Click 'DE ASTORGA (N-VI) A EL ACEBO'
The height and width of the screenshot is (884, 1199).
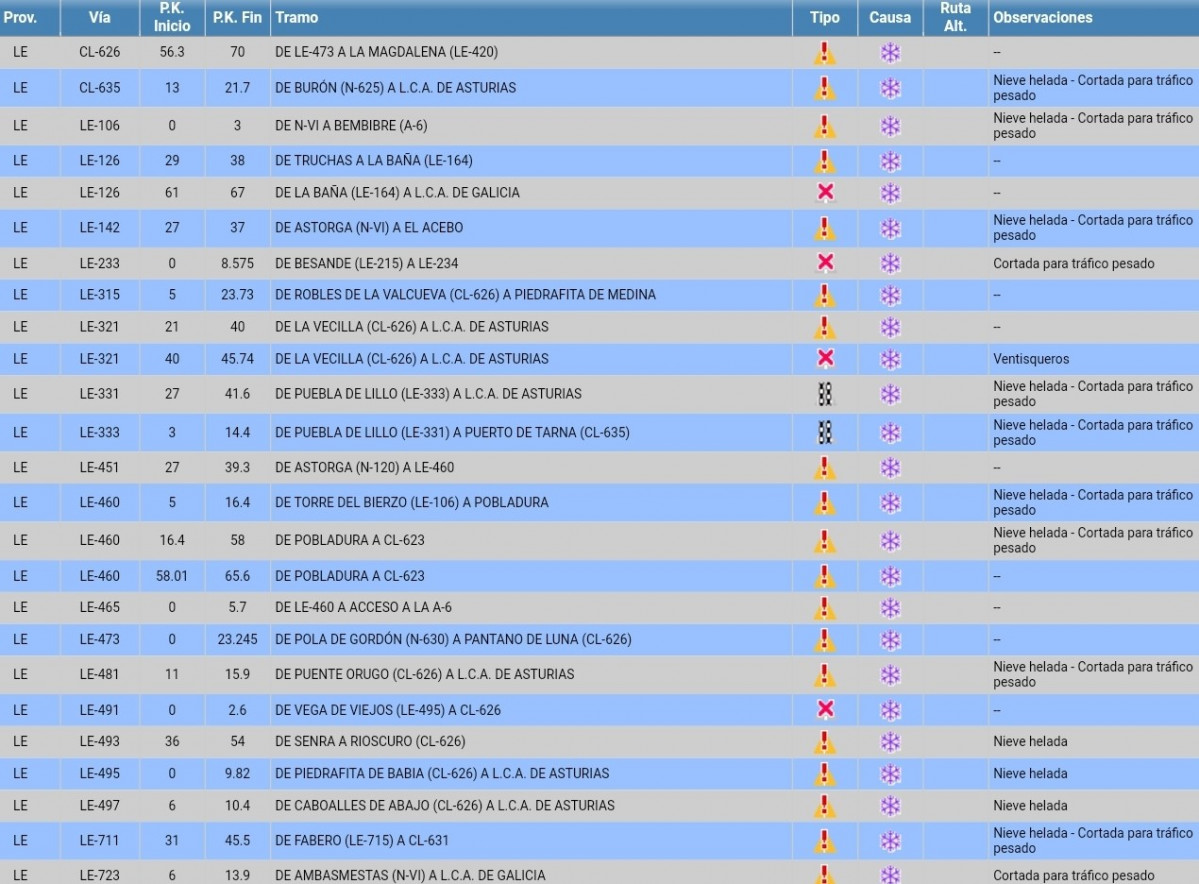(369, 228)
